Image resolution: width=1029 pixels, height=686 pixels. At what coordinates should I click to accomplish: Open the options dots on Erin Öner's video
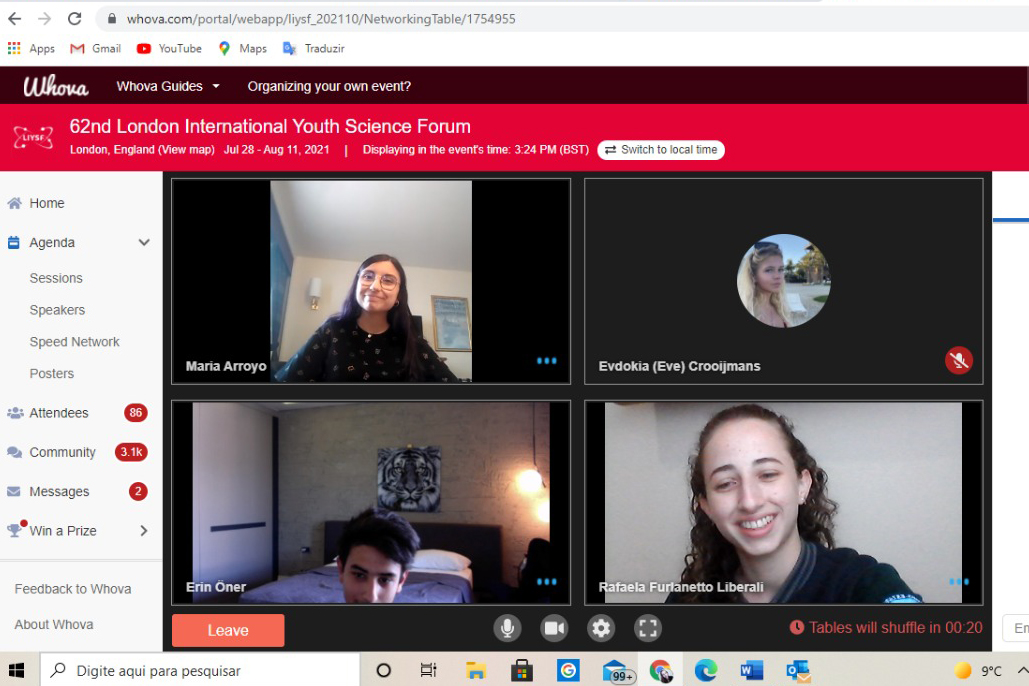546,582
